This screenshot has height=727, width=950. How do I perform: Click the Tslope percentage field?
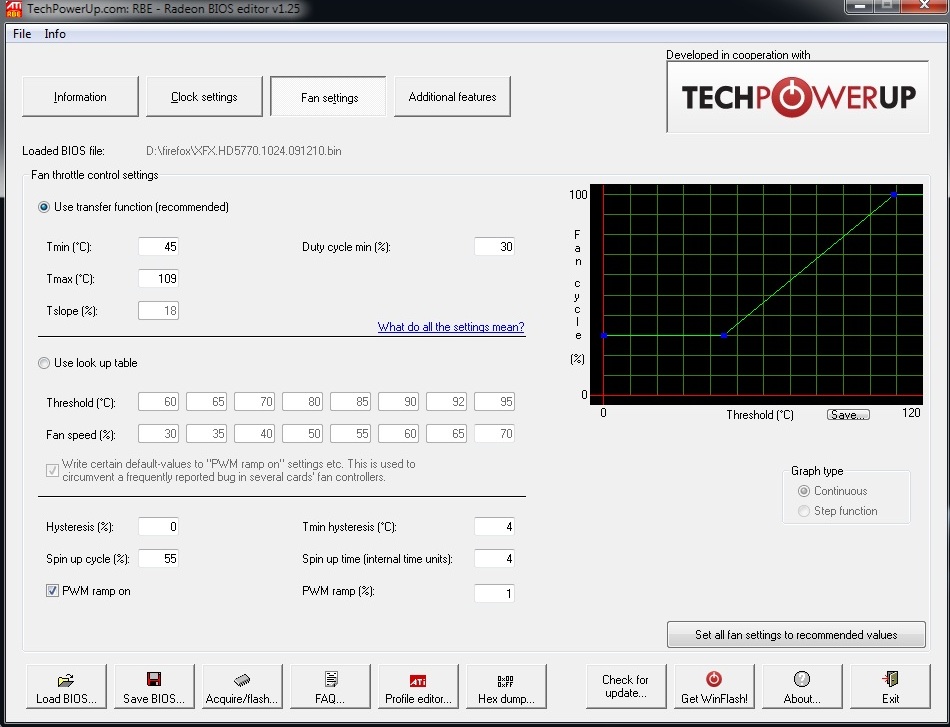point(158,311)
